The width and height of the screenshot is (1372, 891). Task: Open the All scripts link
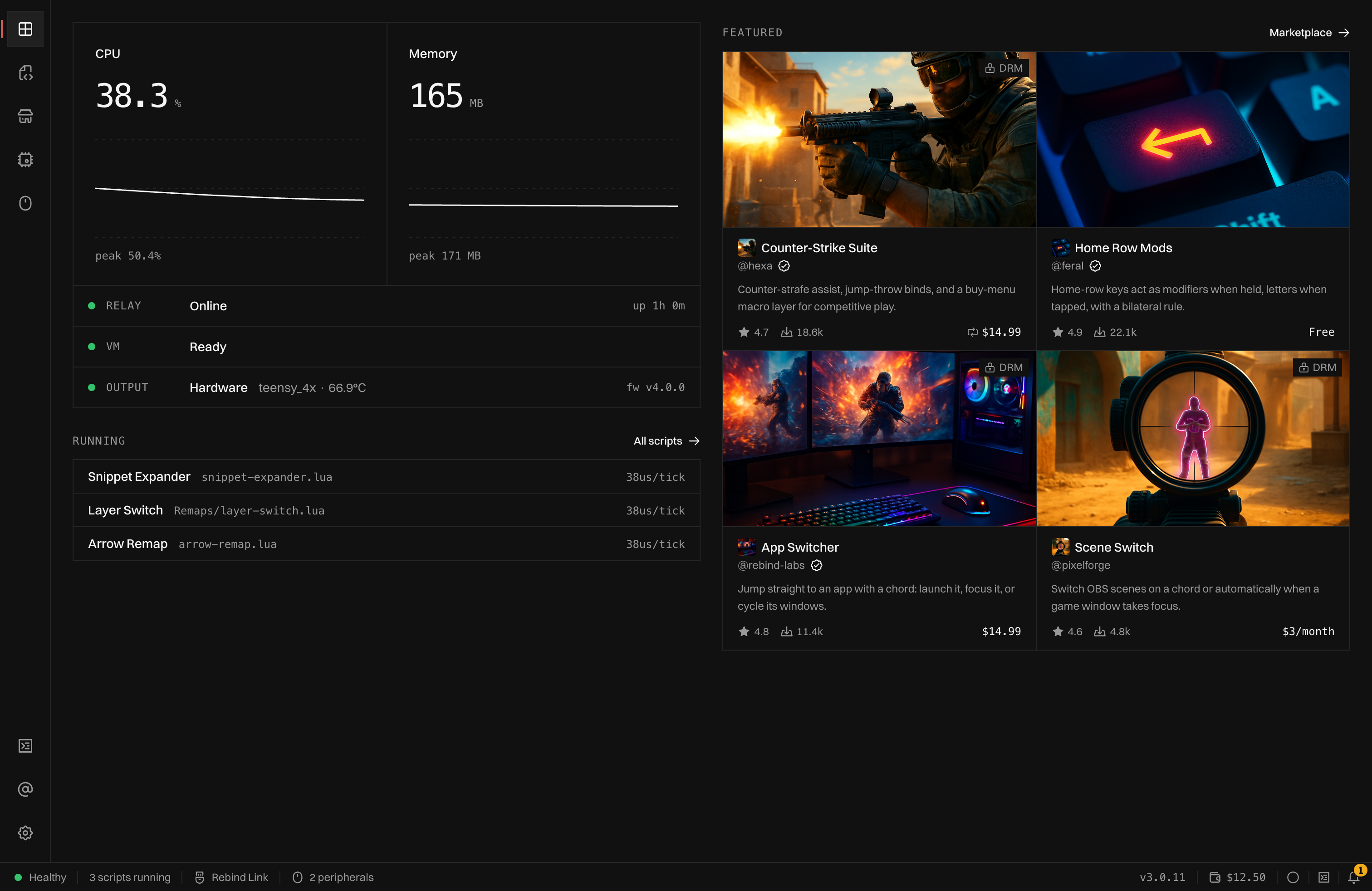[666, 441]
